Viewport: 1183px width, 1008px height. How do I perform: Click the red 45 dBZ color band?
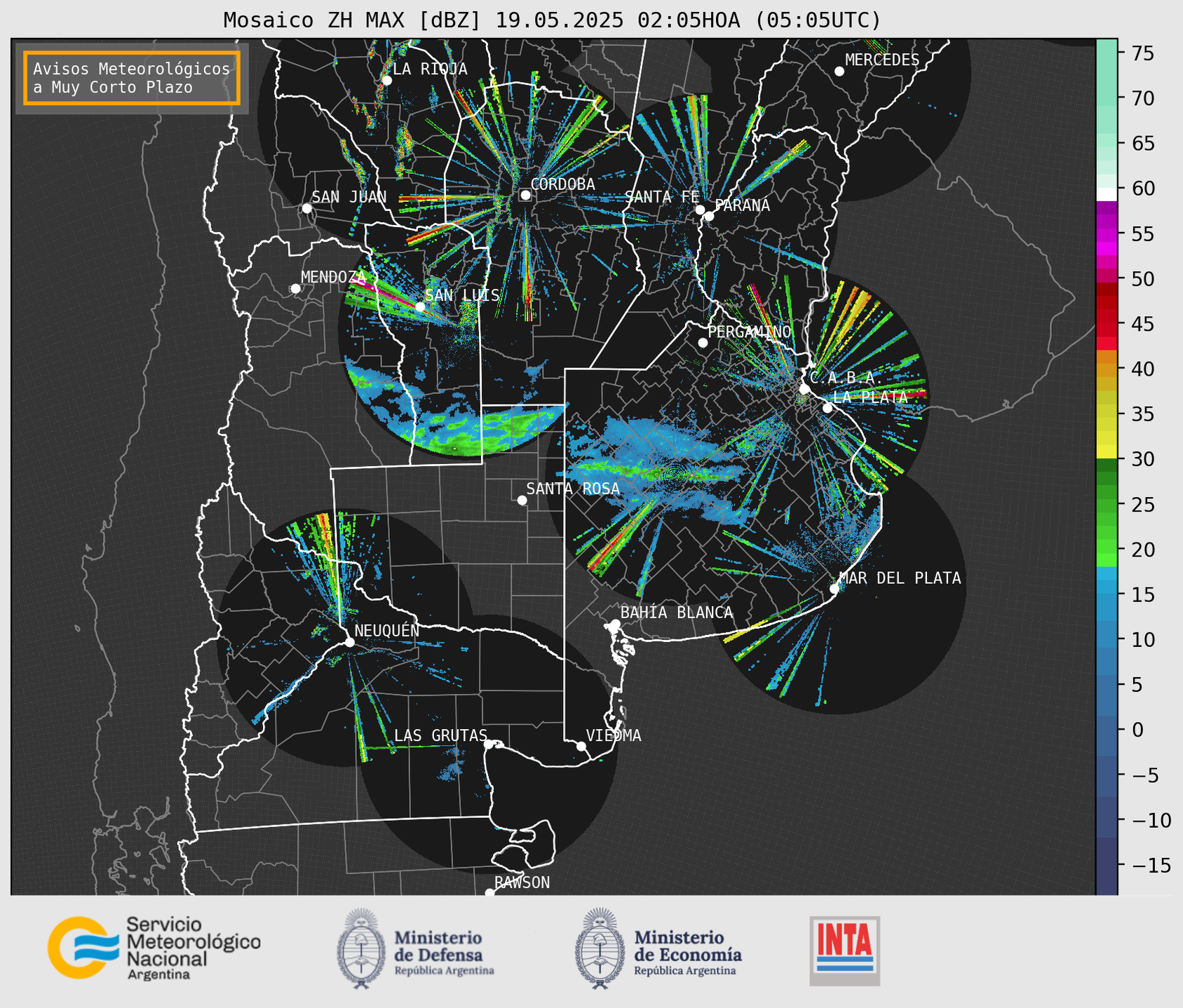pos(1107,324)
